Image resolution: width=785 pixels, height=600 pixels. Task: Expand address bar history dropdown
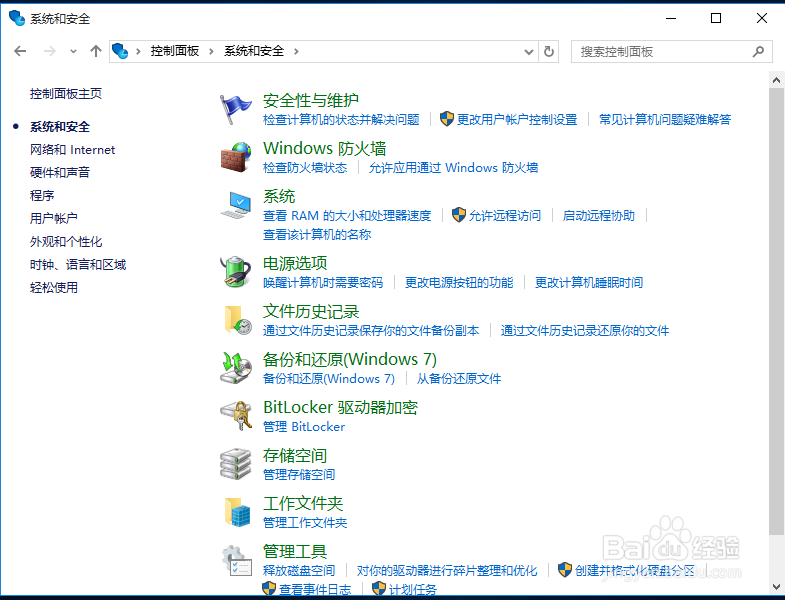click(x=529, y=52)
